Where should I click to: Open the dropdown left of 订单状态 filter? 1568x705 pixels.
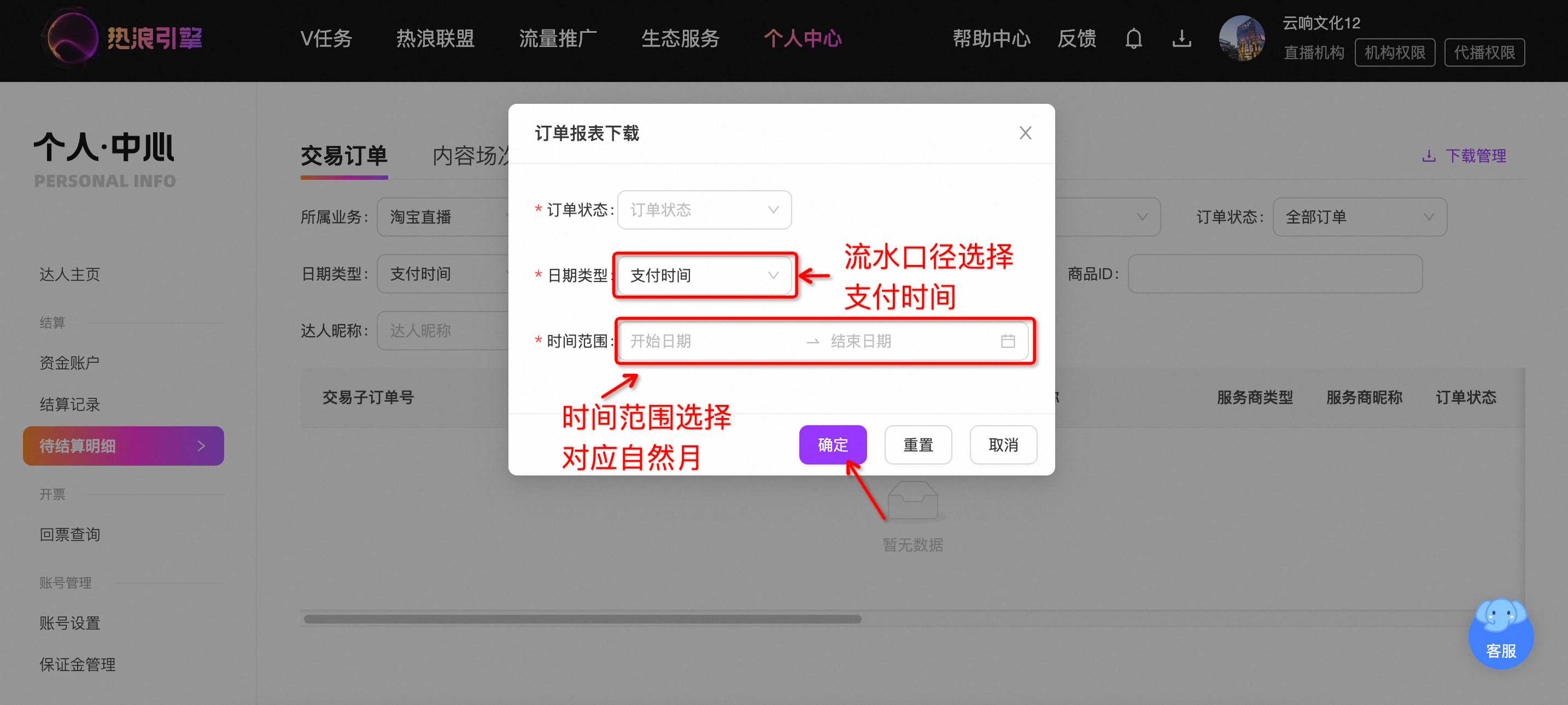pos(1107,217)
